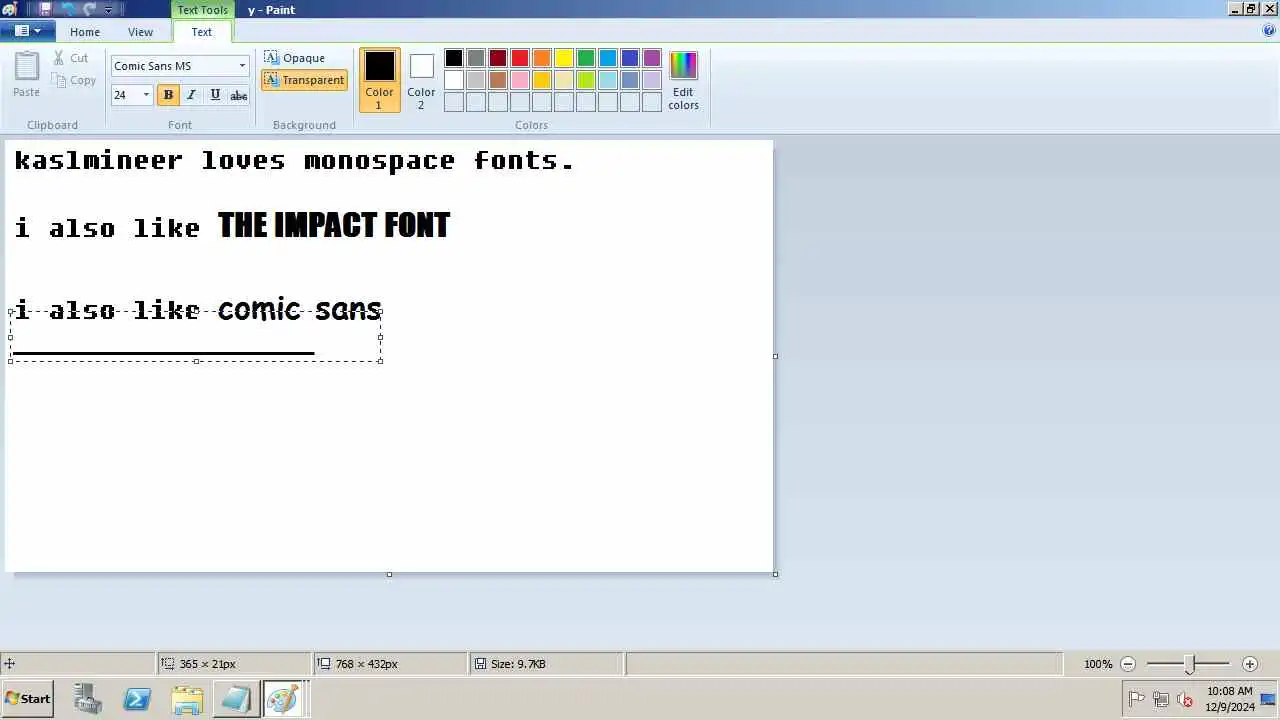Select the Color 1 foreground button
The image size is (1280, 720).
(379, 80)
